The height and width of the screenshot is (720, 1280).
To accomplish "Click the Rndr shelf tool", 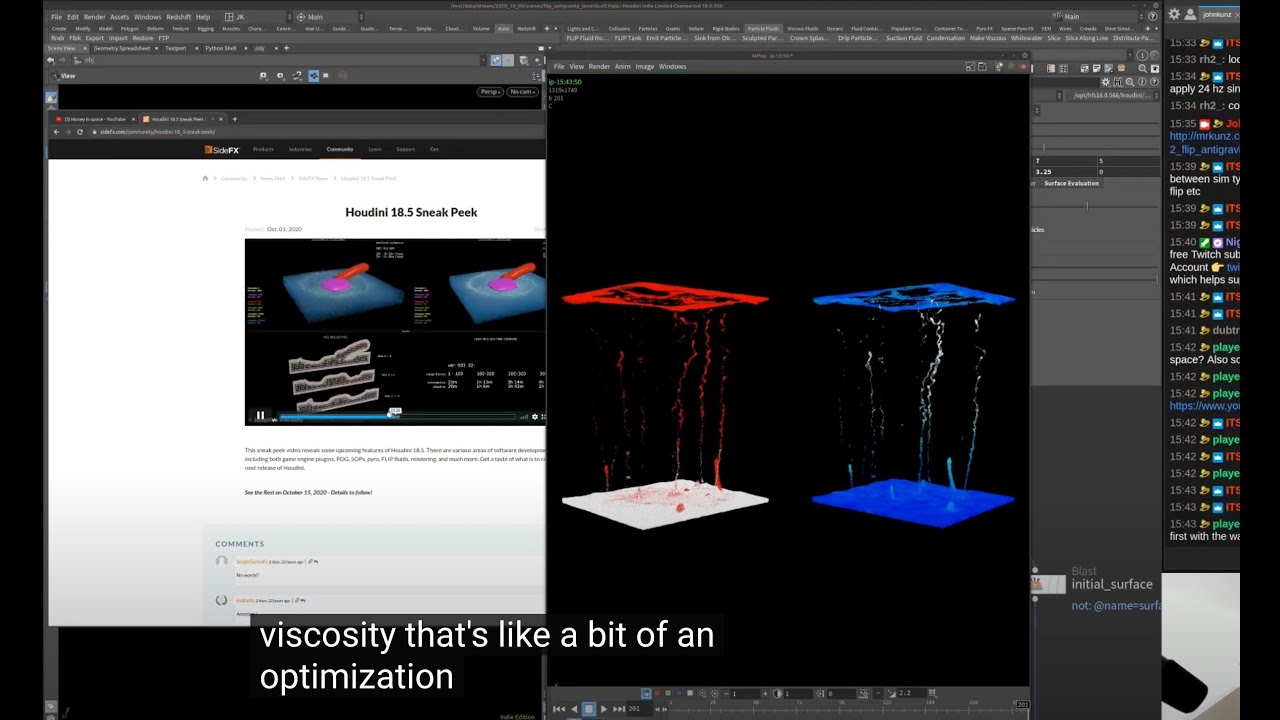I will click(58, 38).
